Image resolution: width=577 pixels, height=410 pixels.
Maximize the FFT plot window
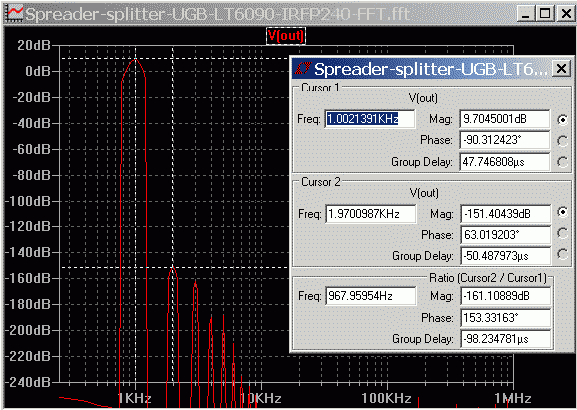point(545,14)
